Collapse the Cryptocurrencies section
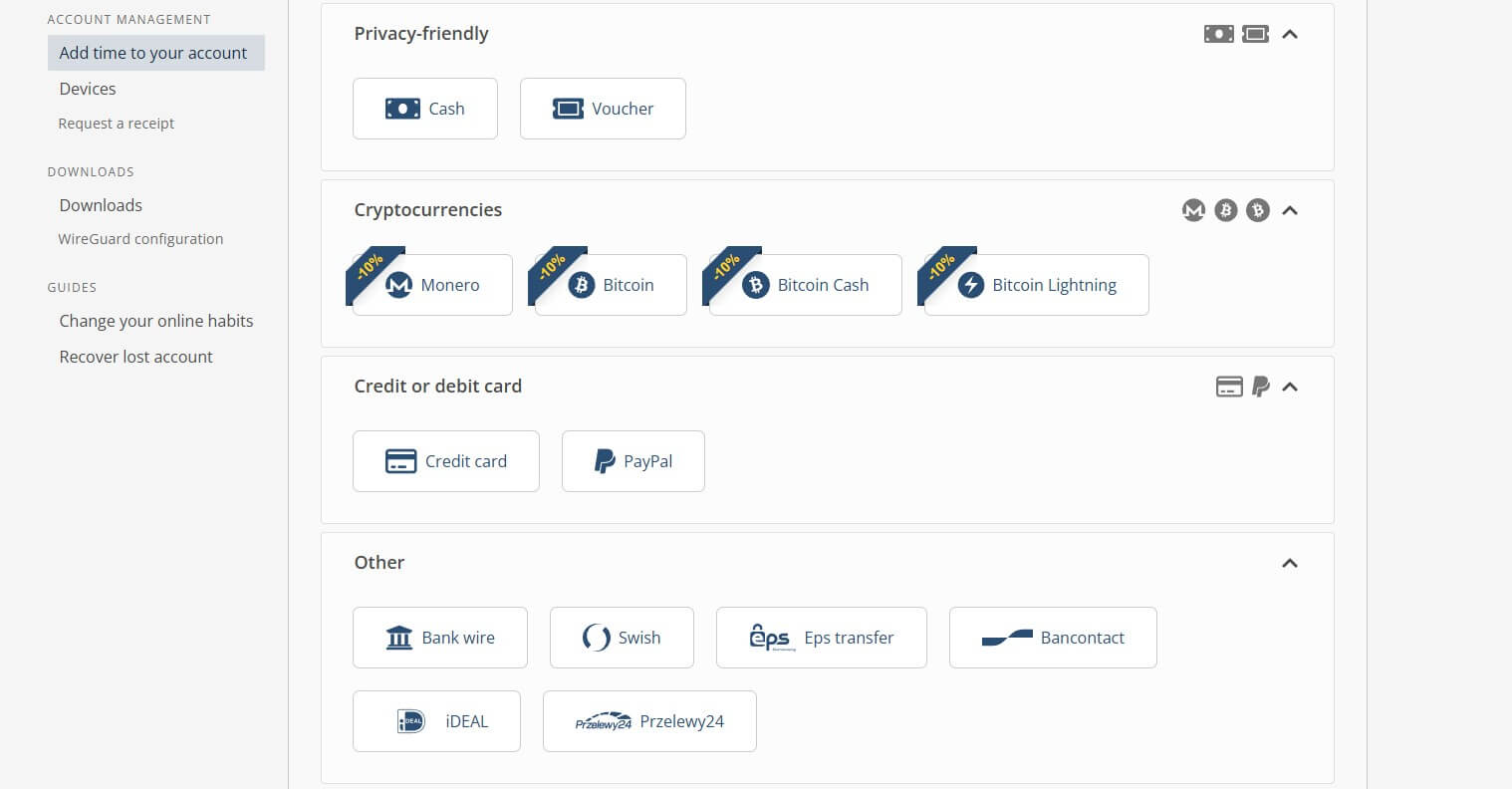Viewport: 1512px width, 789px height. (1290, 210)
